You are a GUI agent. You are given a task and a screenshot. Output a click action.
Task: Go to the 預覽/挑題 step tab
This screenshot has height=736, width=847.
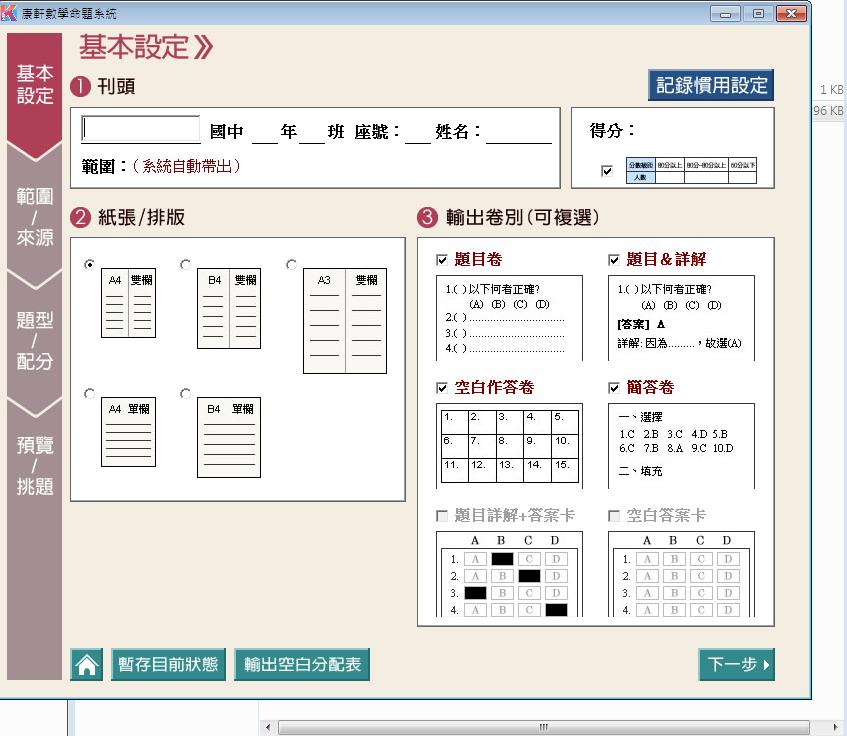[35, 466]
